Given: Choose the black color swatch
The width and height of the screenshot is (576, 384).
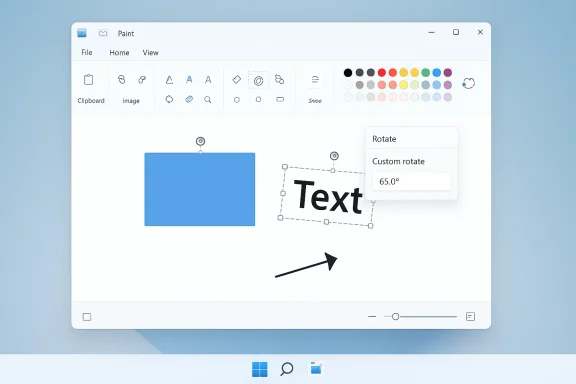Looking at the screenshot, I should [348, 73].
